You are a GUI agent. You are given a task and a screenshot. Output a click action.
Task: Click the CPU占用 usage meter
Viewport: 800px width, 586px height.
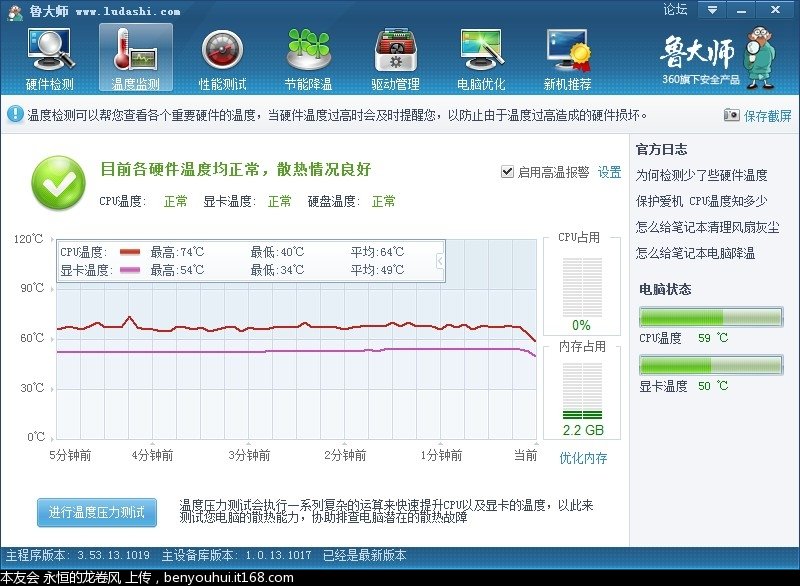[582, 287]
